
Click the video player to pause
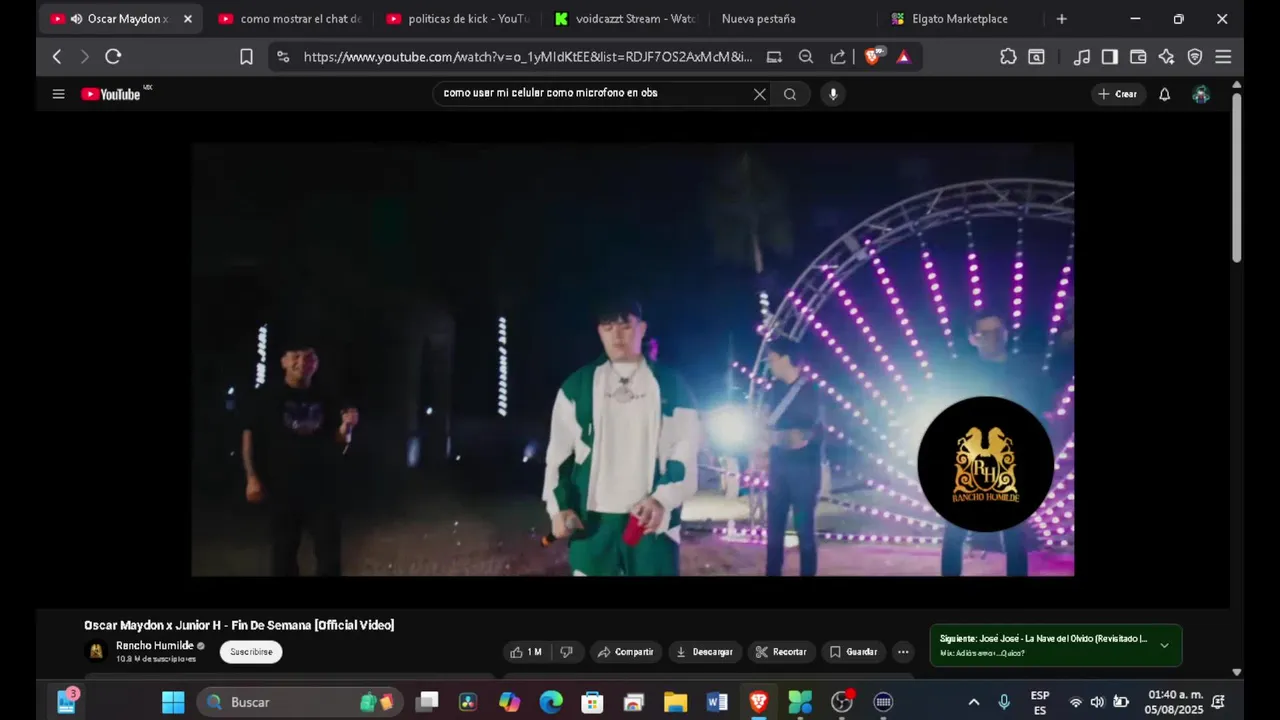point(632,359)
